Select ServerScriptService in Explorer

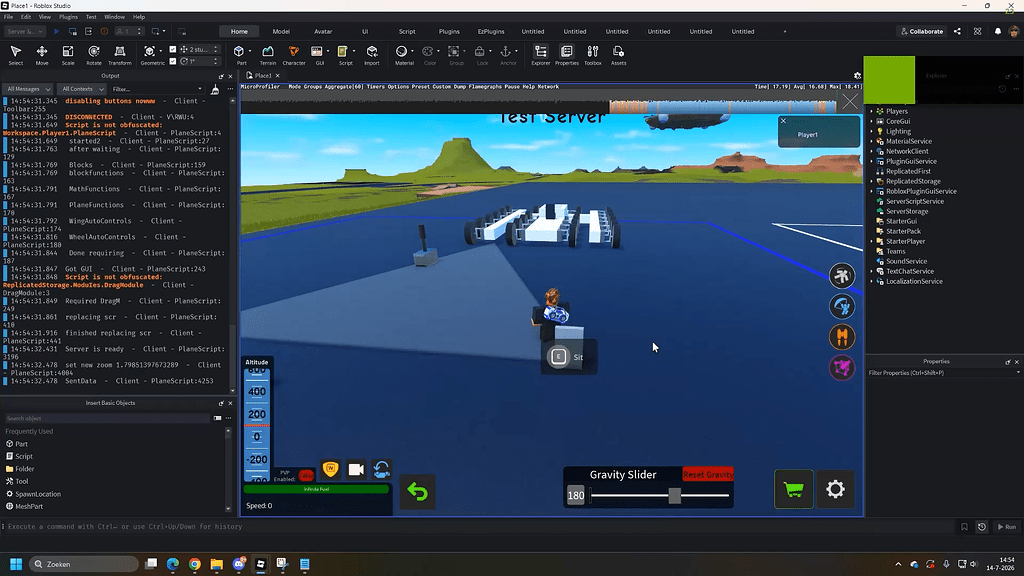pyautogui.click(x=914, y=201)
